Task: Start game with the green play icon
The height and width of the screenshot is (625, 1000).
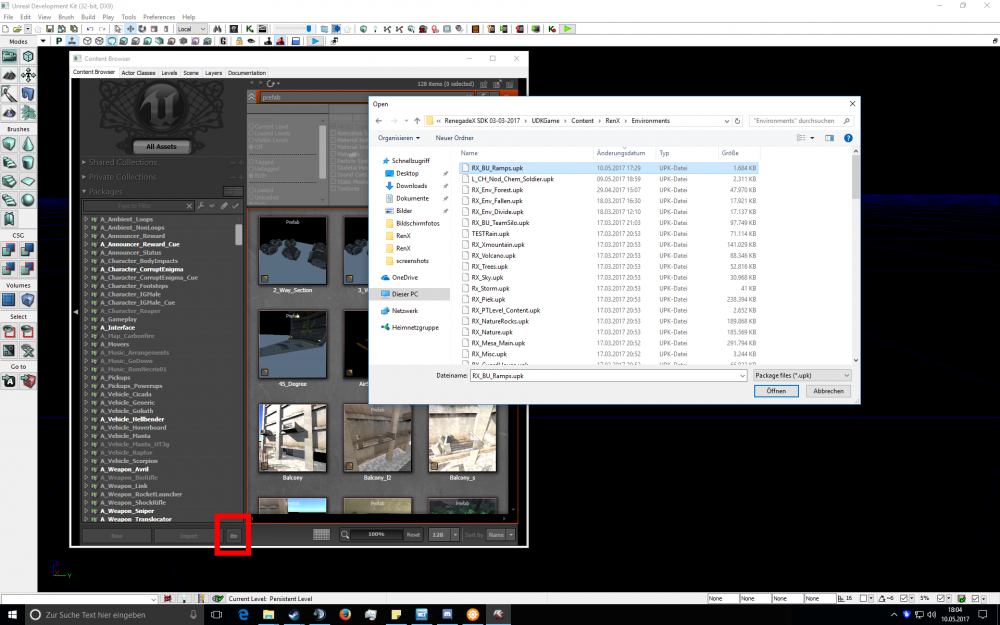Action: pos(567,29)
